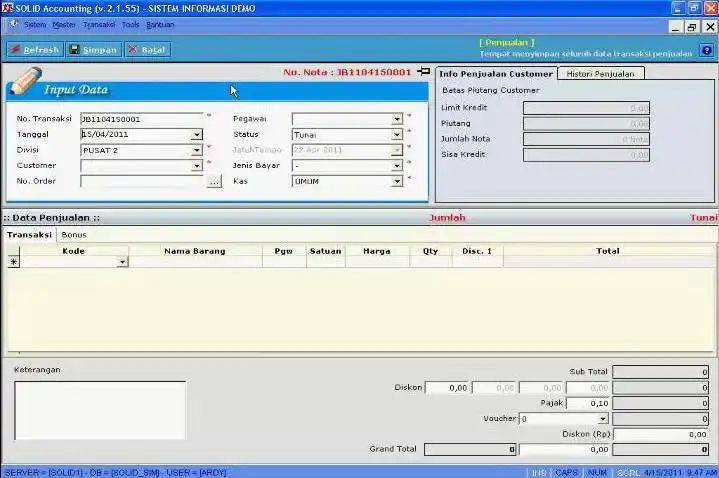Click the app icon left of Sistem menu
The width and height of the screenshot is (719, 478).
(x=13, y=24)
